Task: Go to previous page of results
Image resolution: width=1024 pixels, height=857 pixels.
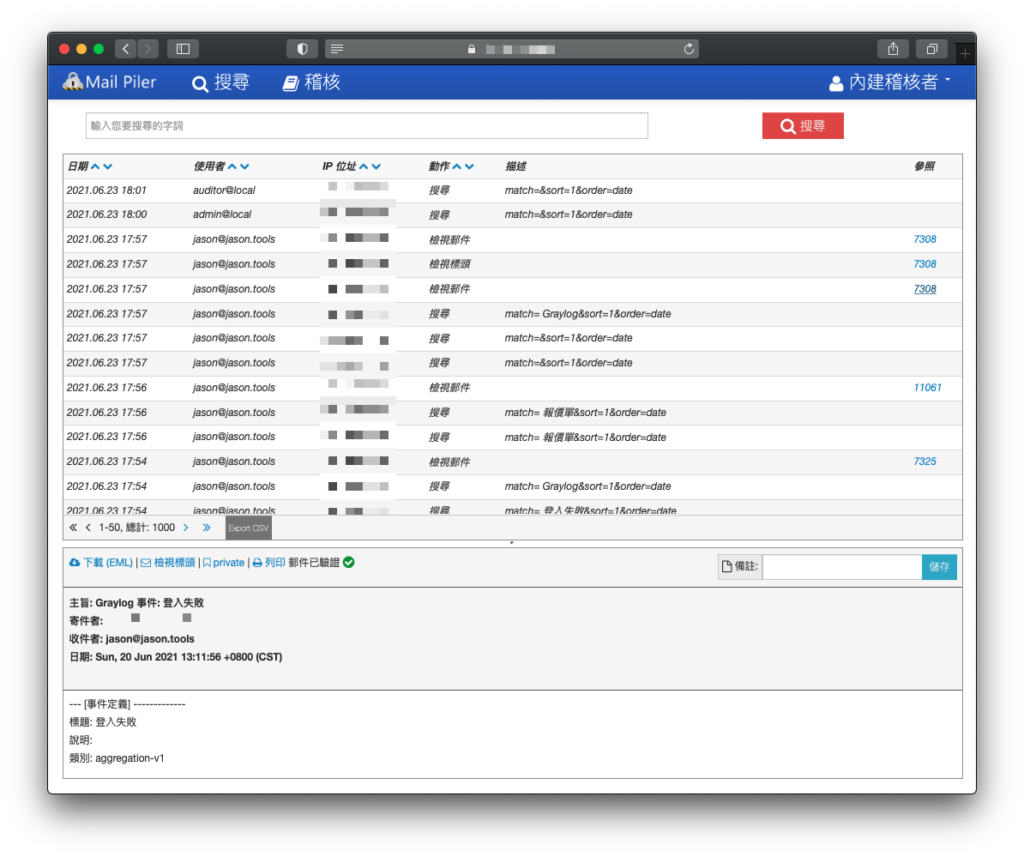Action: click(x=88, y=527)
